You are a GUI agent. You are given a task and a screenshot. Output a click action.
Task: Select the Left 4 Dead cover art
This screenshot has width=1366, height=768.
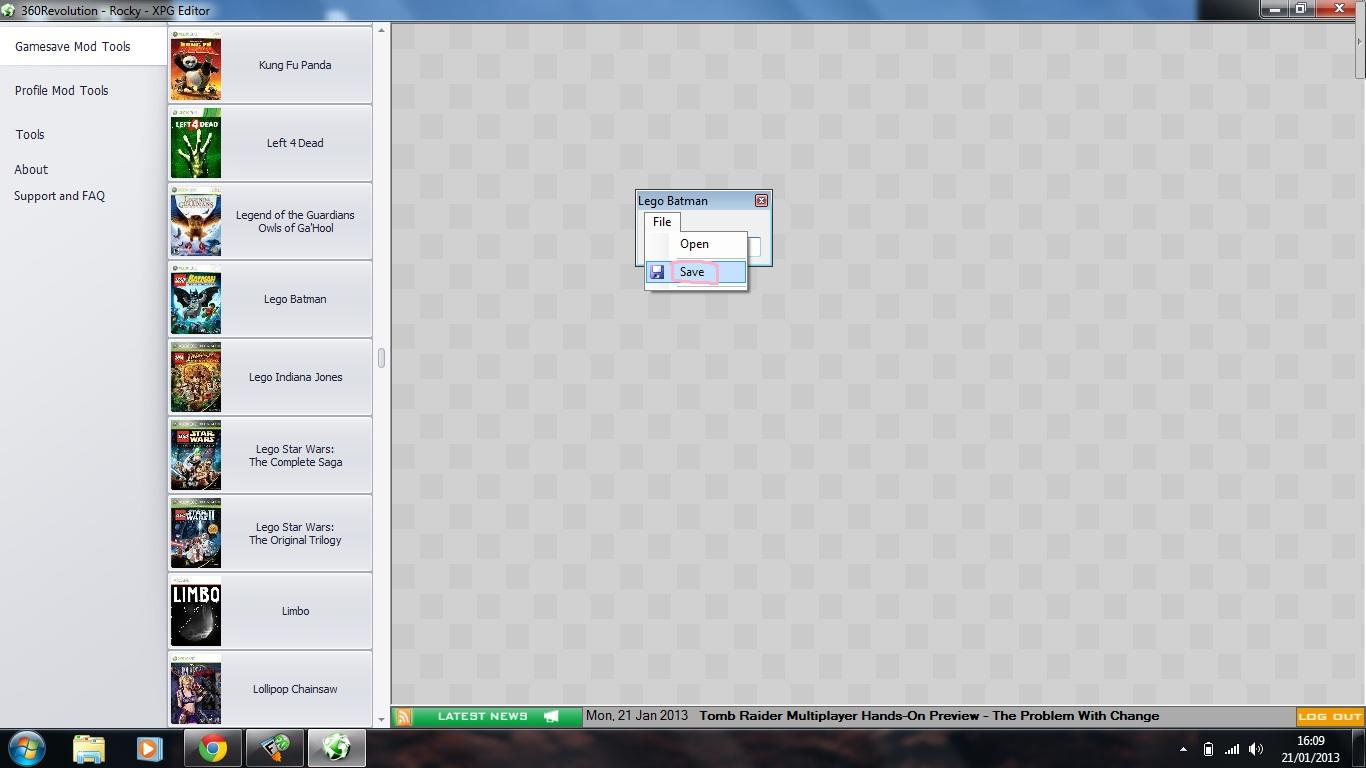point(196,144)
